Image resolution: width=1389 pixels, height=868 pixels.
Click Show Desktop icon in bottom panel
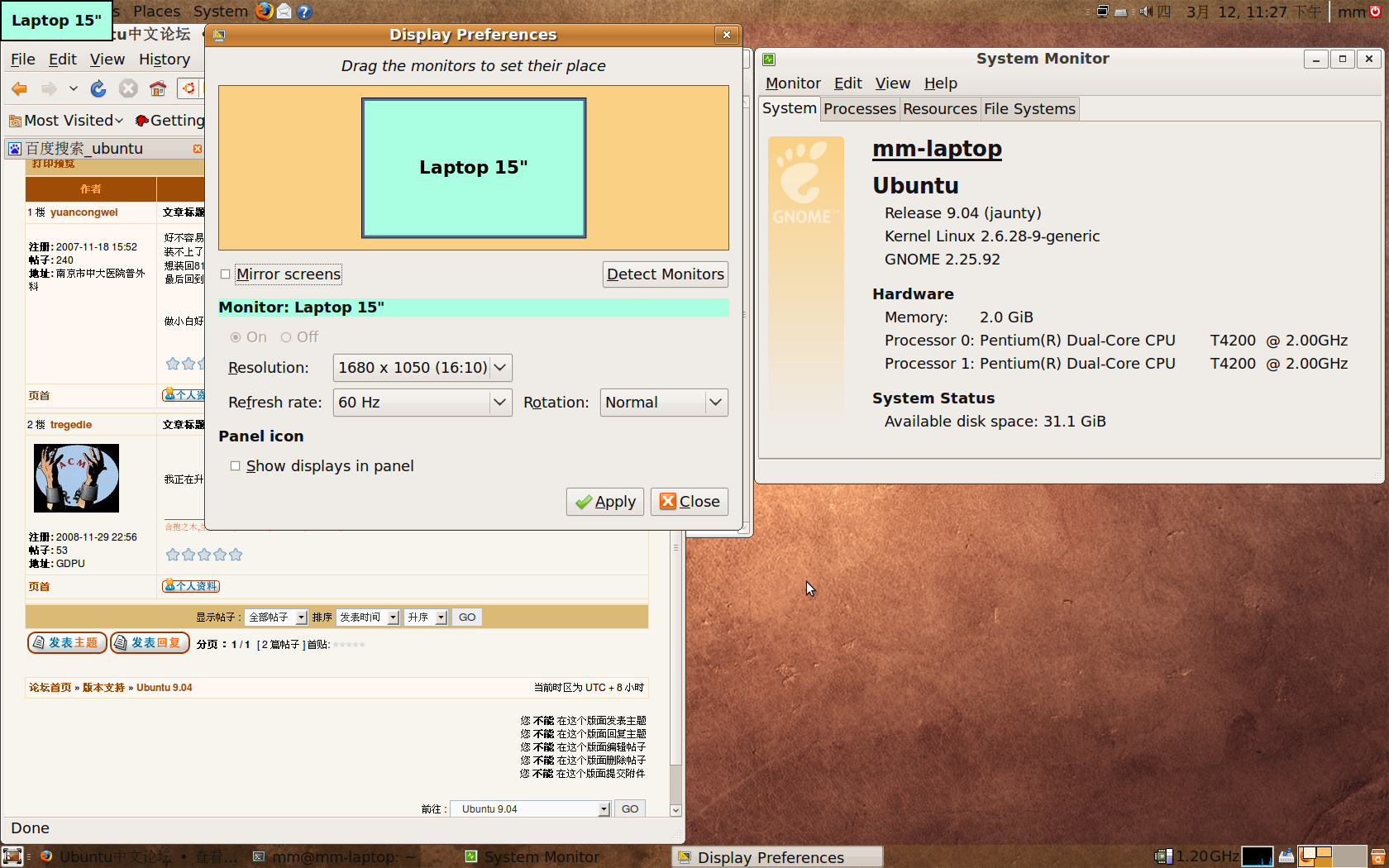click(12, 856)
